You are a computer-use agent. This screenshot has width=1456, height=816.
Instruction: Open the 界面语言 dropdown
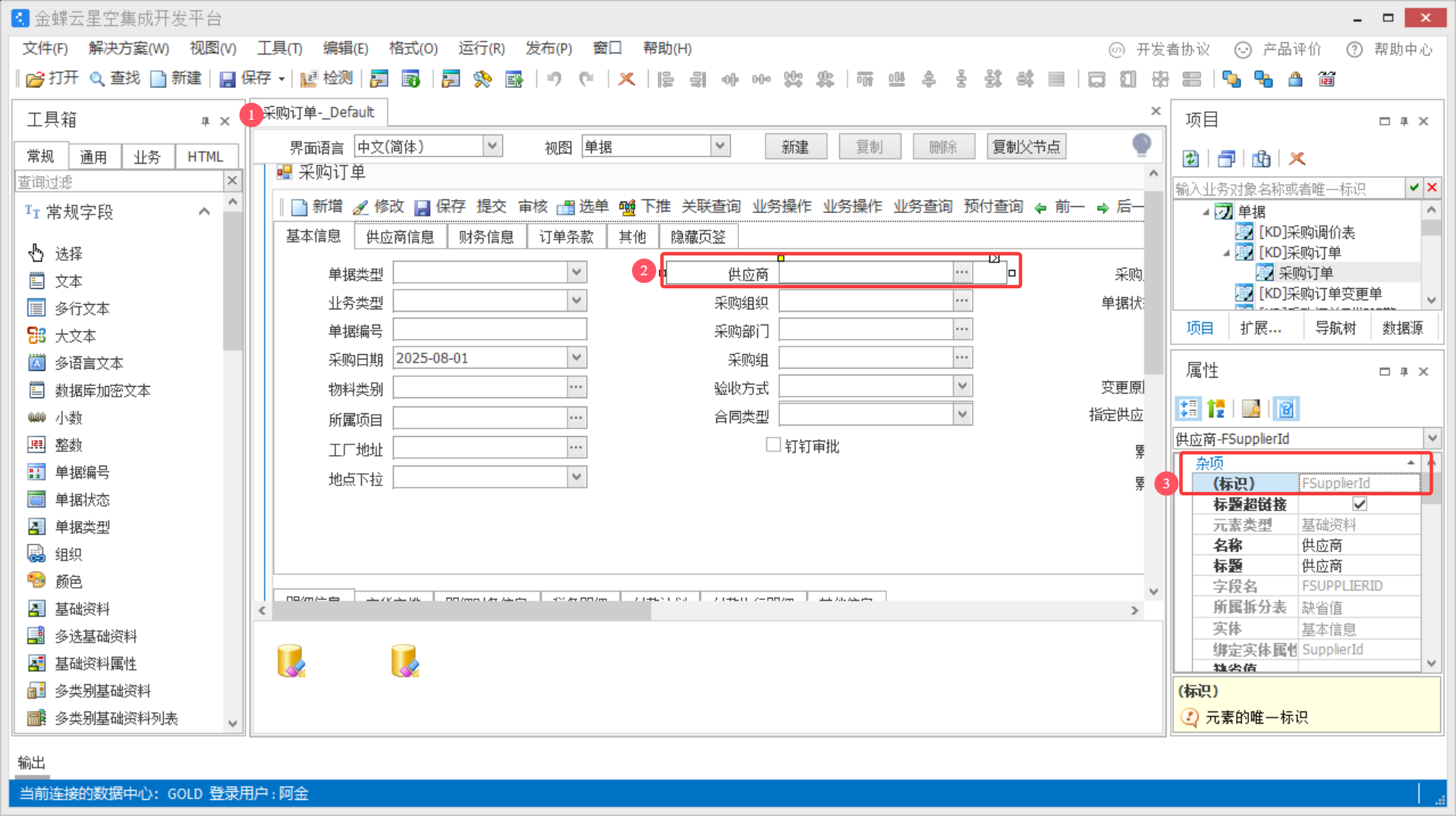492,146
